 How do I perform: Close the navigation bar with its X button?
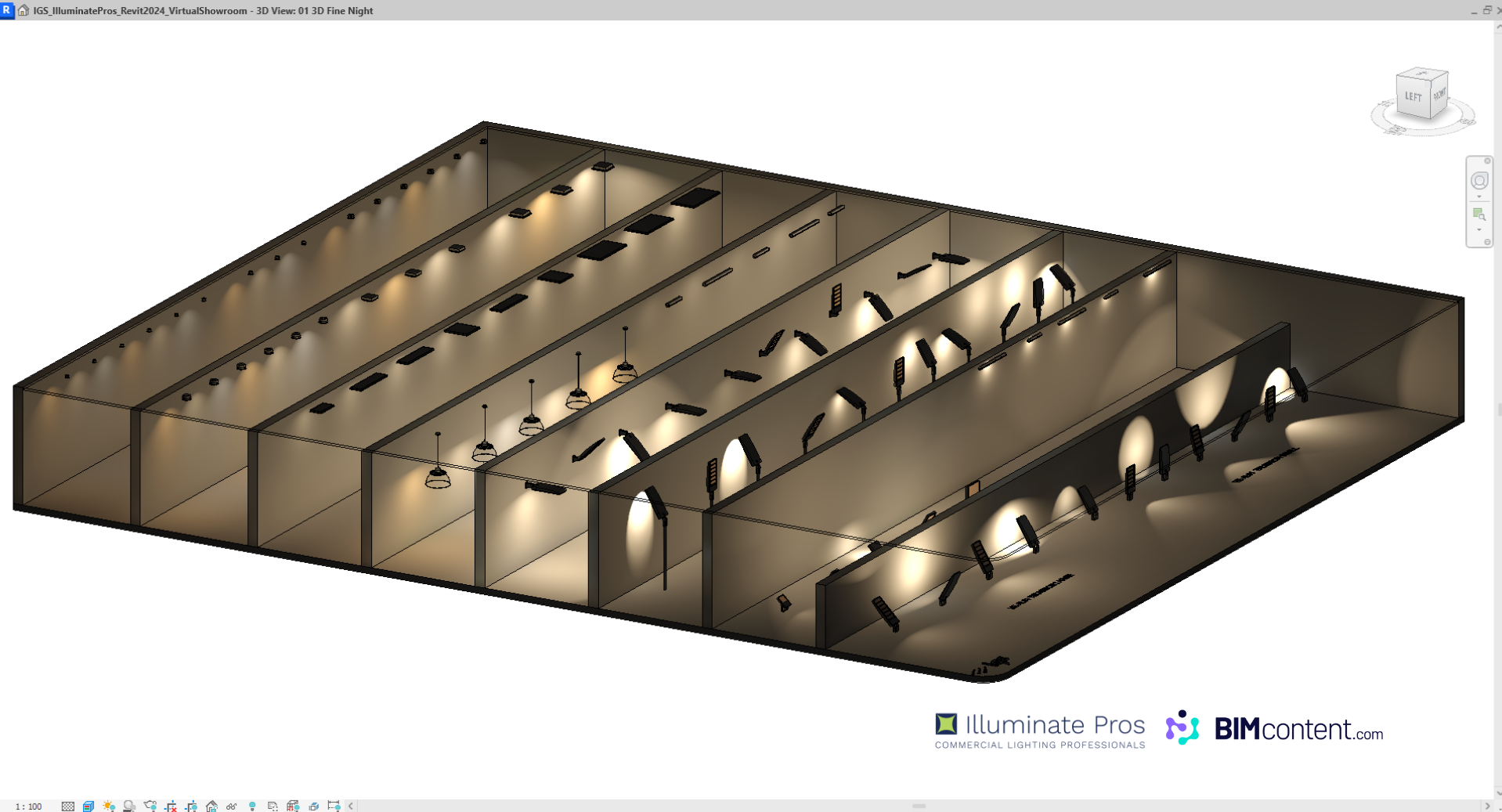[1486, 161]
